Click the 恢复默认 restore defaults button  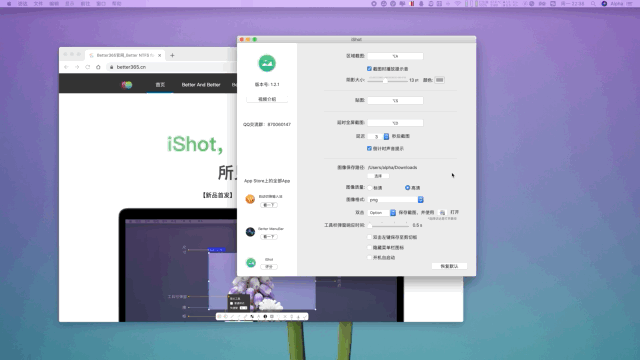449,266
